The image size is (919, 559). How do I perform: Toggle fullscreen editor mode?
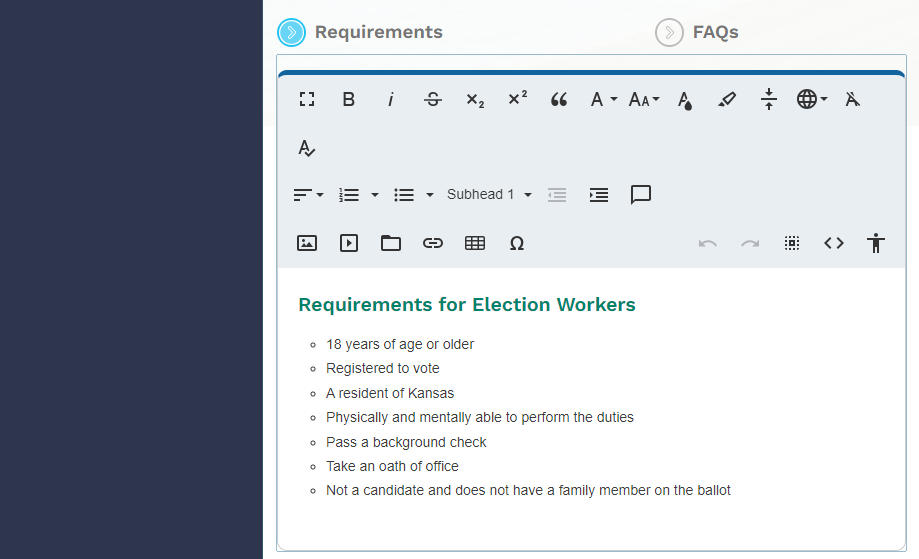click(x=307, y=99)
